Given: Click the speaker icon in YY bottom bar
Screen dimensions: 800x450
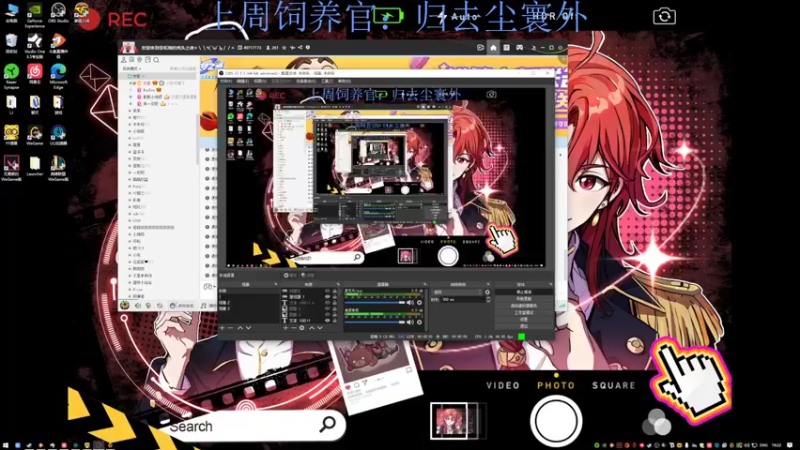Looking at the screenshot, I should [138, 305].
